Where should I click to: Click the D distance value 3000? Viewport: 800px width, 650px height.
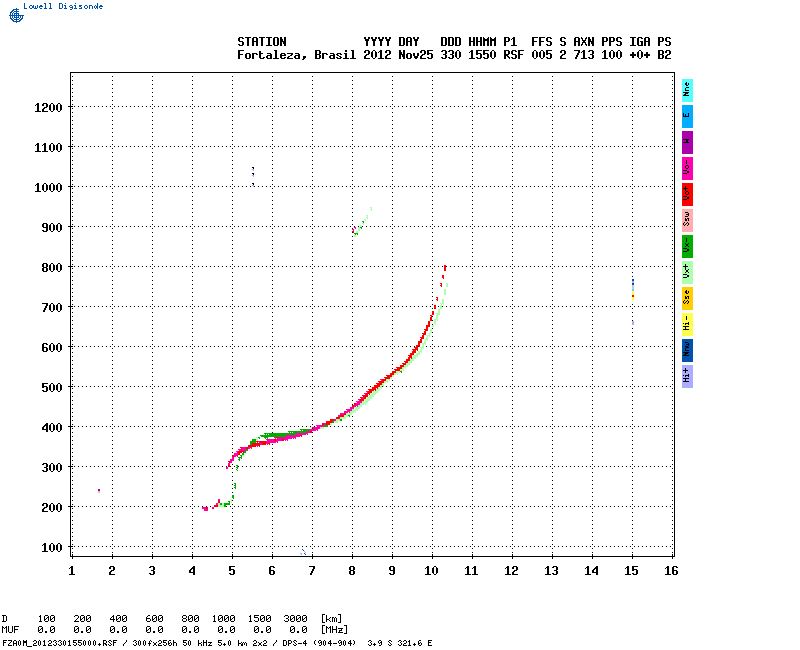click(x=295, y=619)
